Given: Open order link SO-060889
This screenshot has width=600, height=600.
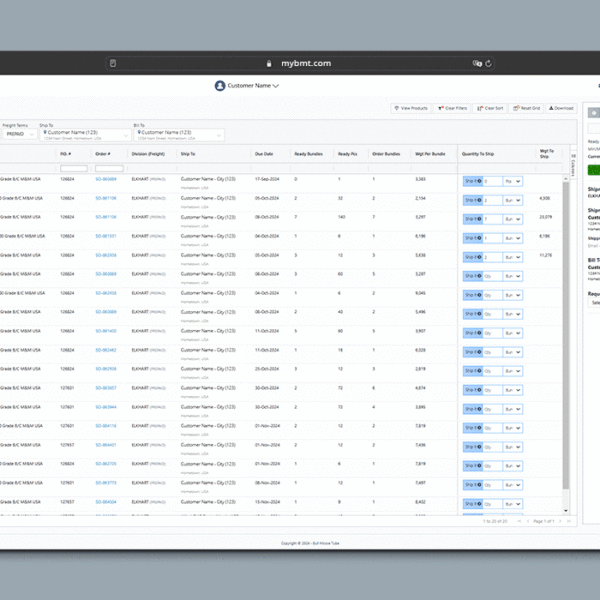Looking at the screenshot, I should (106, 179).
